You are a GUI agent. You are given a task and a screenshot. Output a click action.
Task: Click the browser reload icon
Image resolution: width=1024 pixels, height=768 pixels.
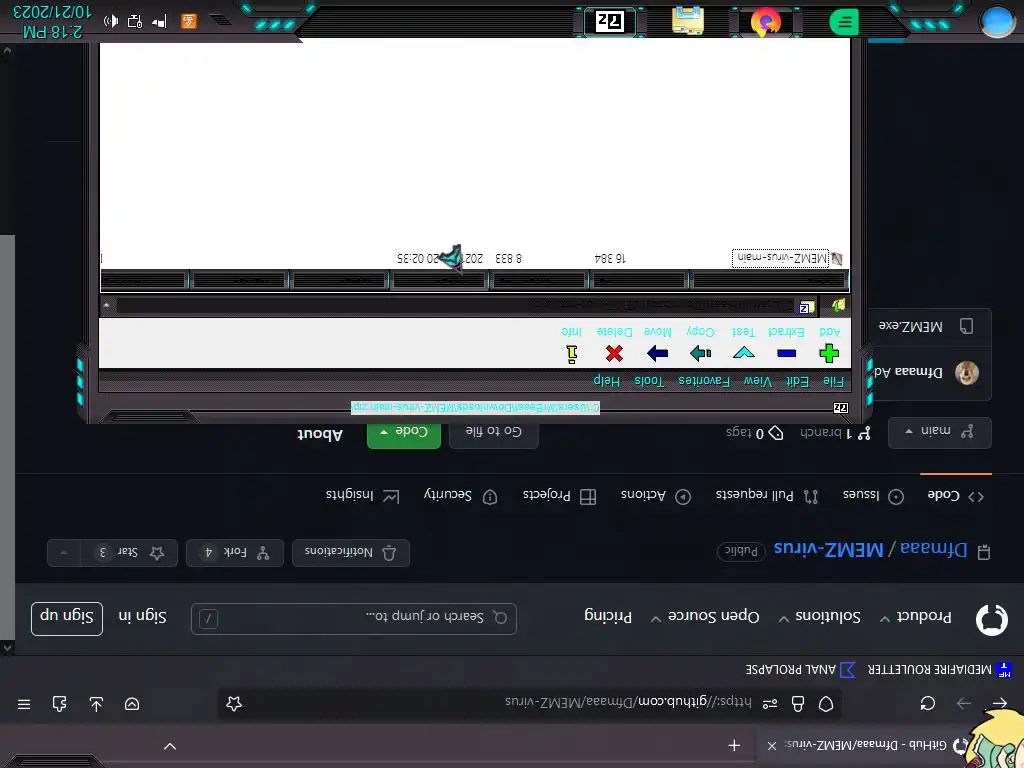927,703
